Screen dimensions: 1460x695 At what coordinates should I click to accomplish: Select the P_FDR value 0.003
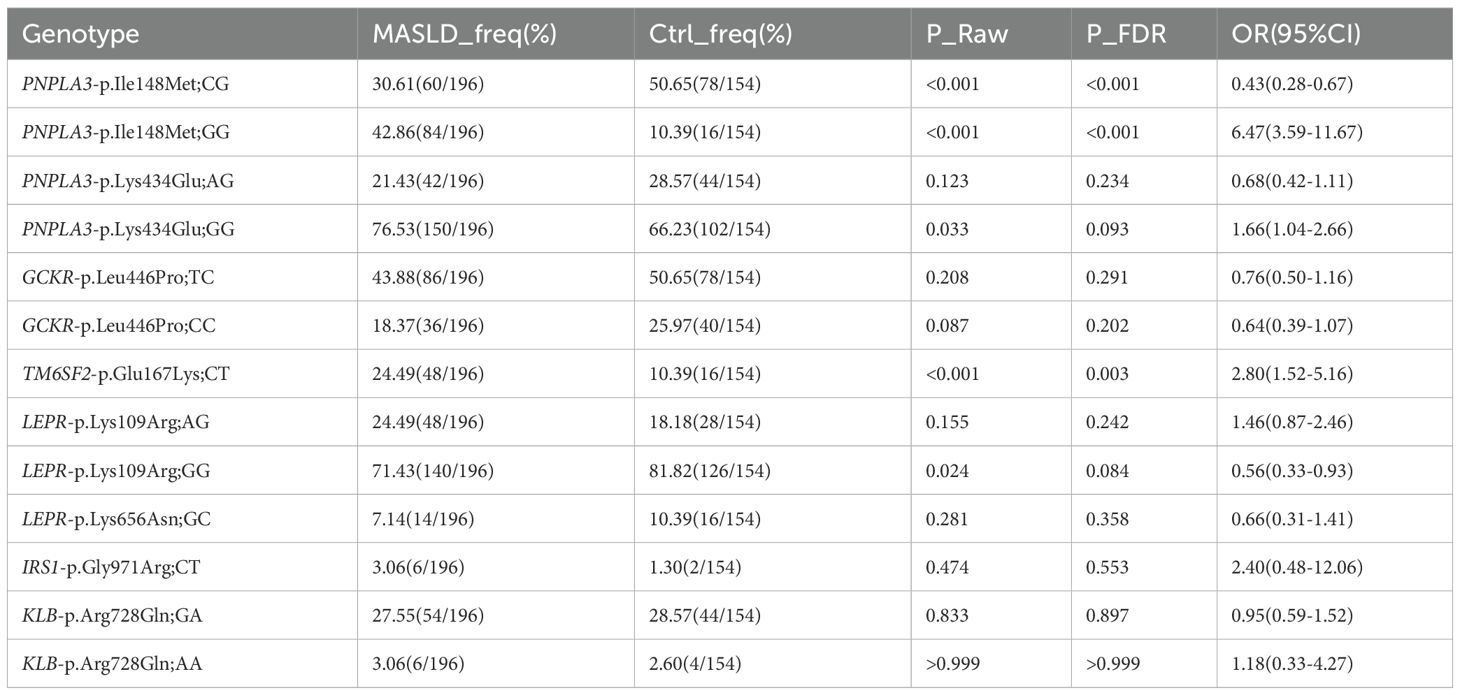click(1108, 373)
